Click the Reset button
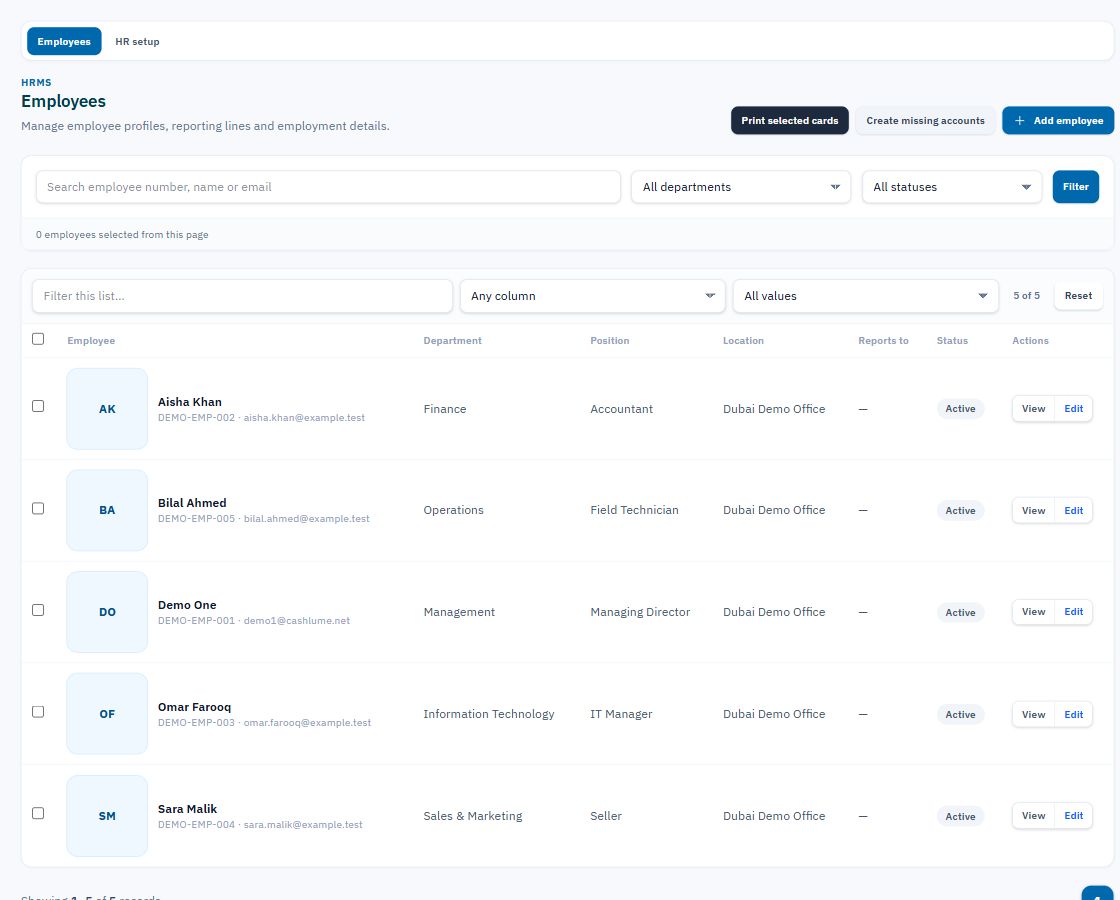This screenshot has height=900, width=1120. [x=1078, y=296]
